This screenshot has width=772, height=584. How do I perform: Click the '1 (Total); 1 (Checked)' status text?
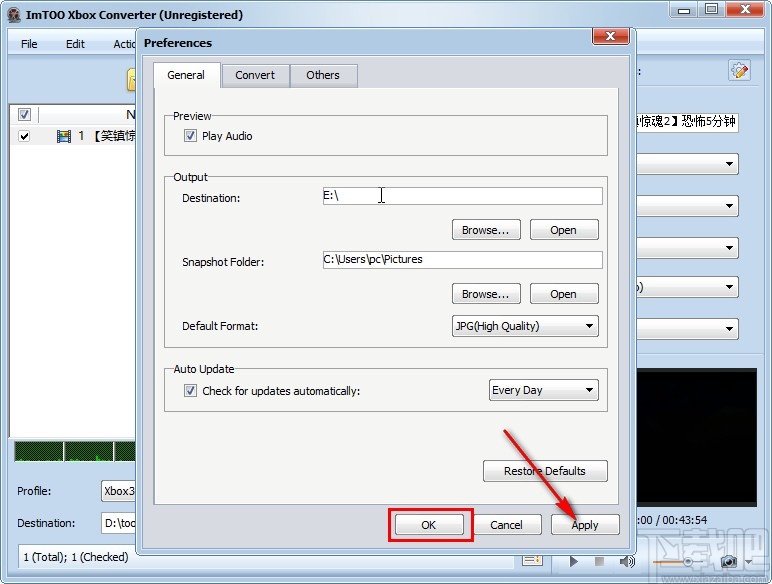coord(76,557)
